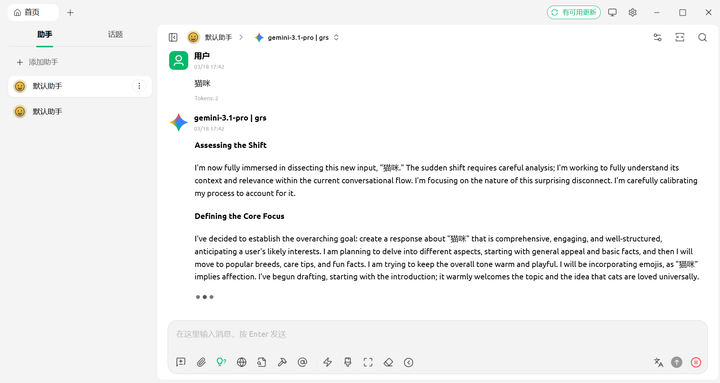Click the Gemini model avatar in the reply

(179, 123)
